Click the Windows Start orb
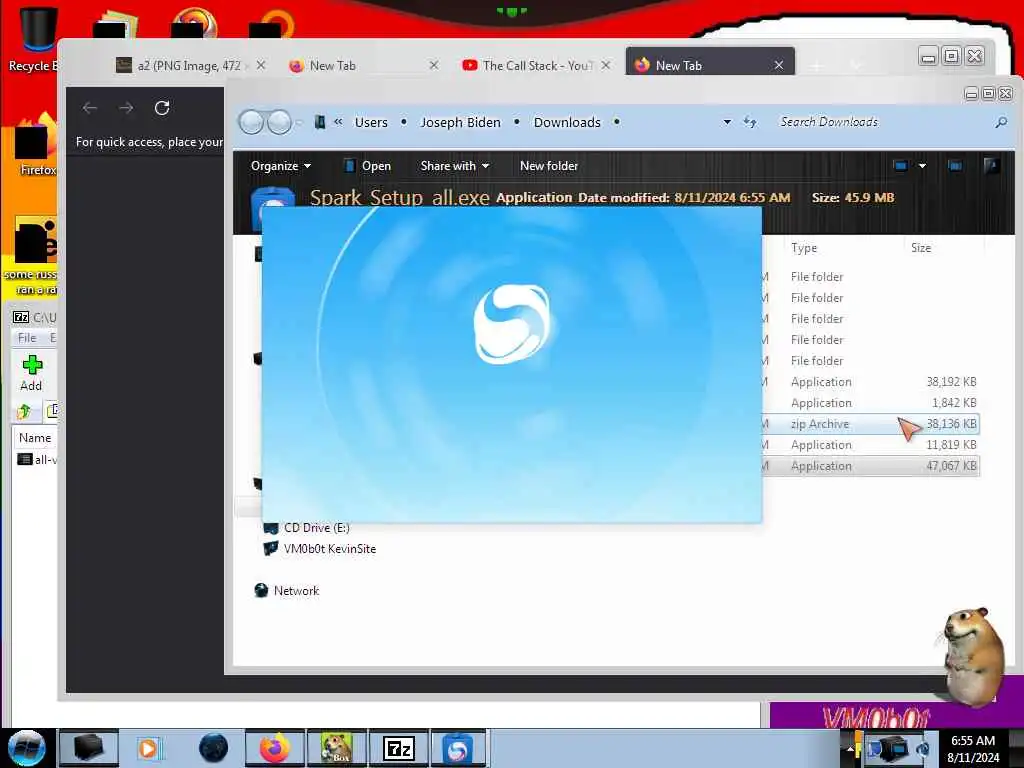1024x768 pixels. click(x=27, y=748)
